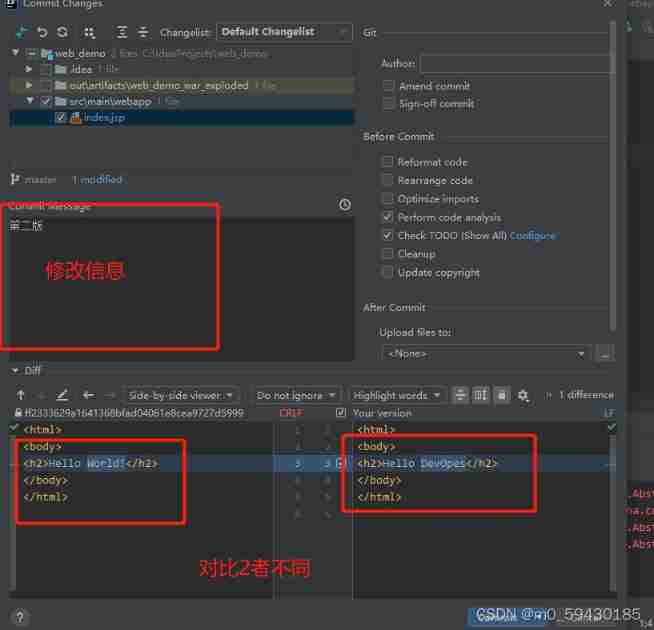This screenshot has height=630, width=654.
Task: Open the Highlight words dropdown
Action: click(x=396, y=395)
